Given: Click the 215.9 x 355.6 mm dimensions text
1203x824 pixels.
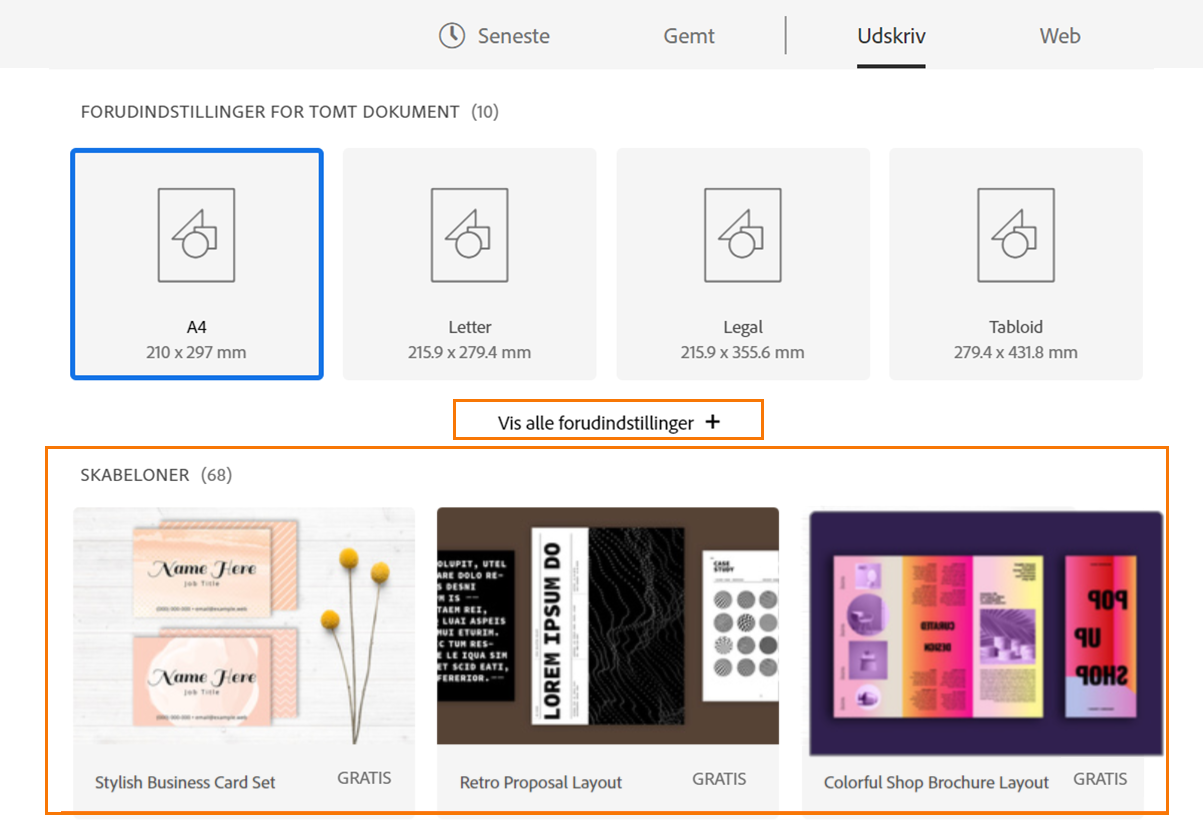Looking at the screenshot, I should coord(743,352).
